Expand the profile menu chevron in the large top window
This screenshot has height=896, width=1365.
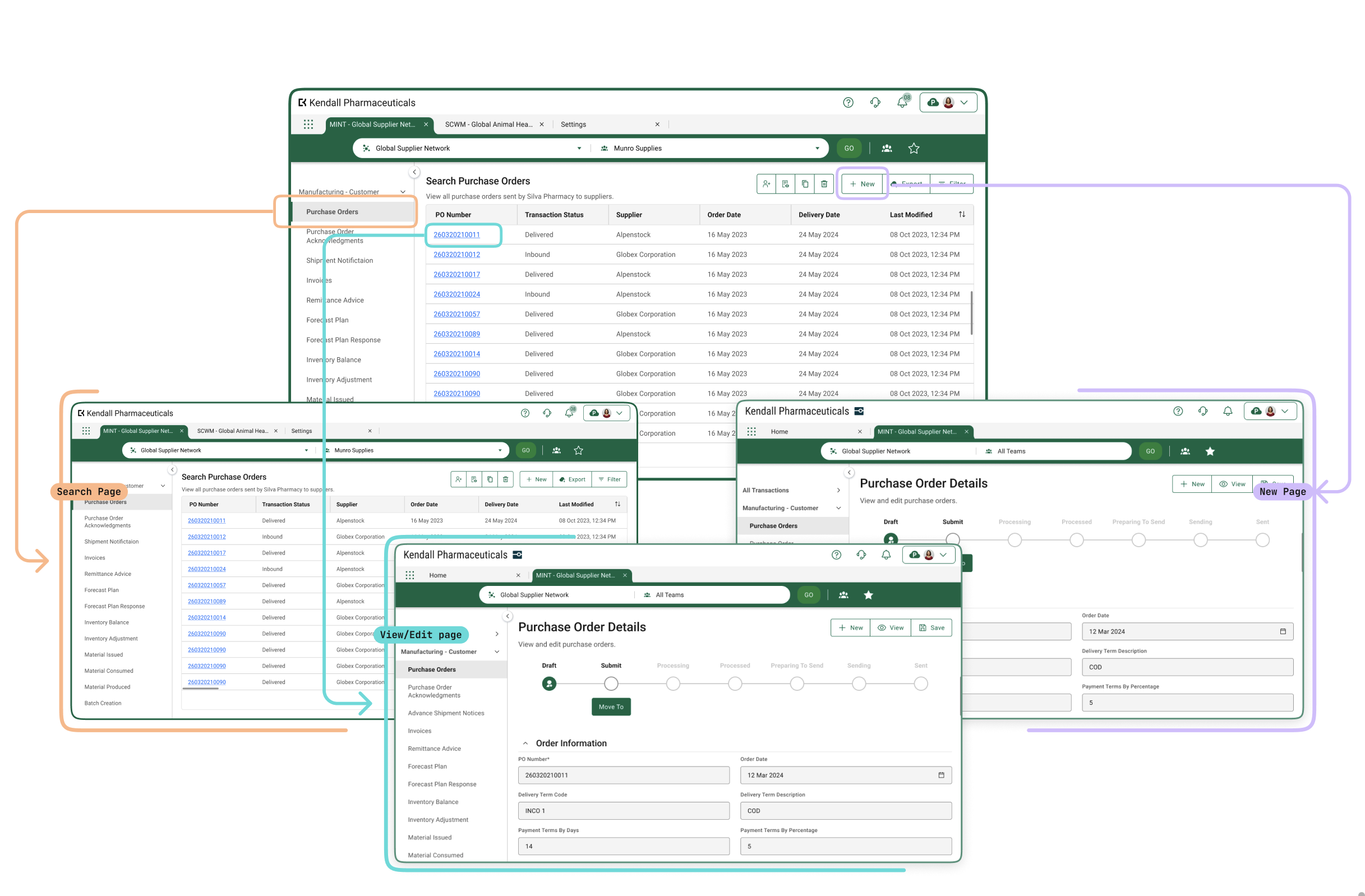(964, 103)
